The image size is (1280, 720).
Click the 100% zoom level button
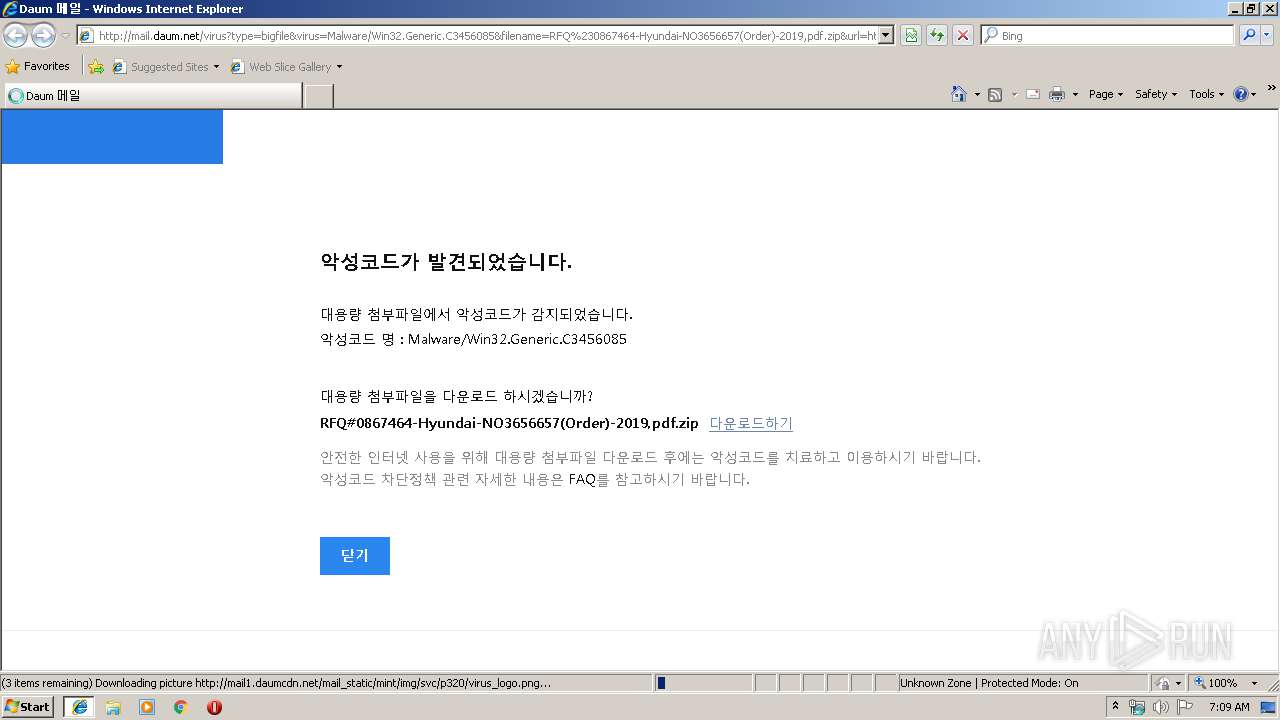coord(1216,683)
